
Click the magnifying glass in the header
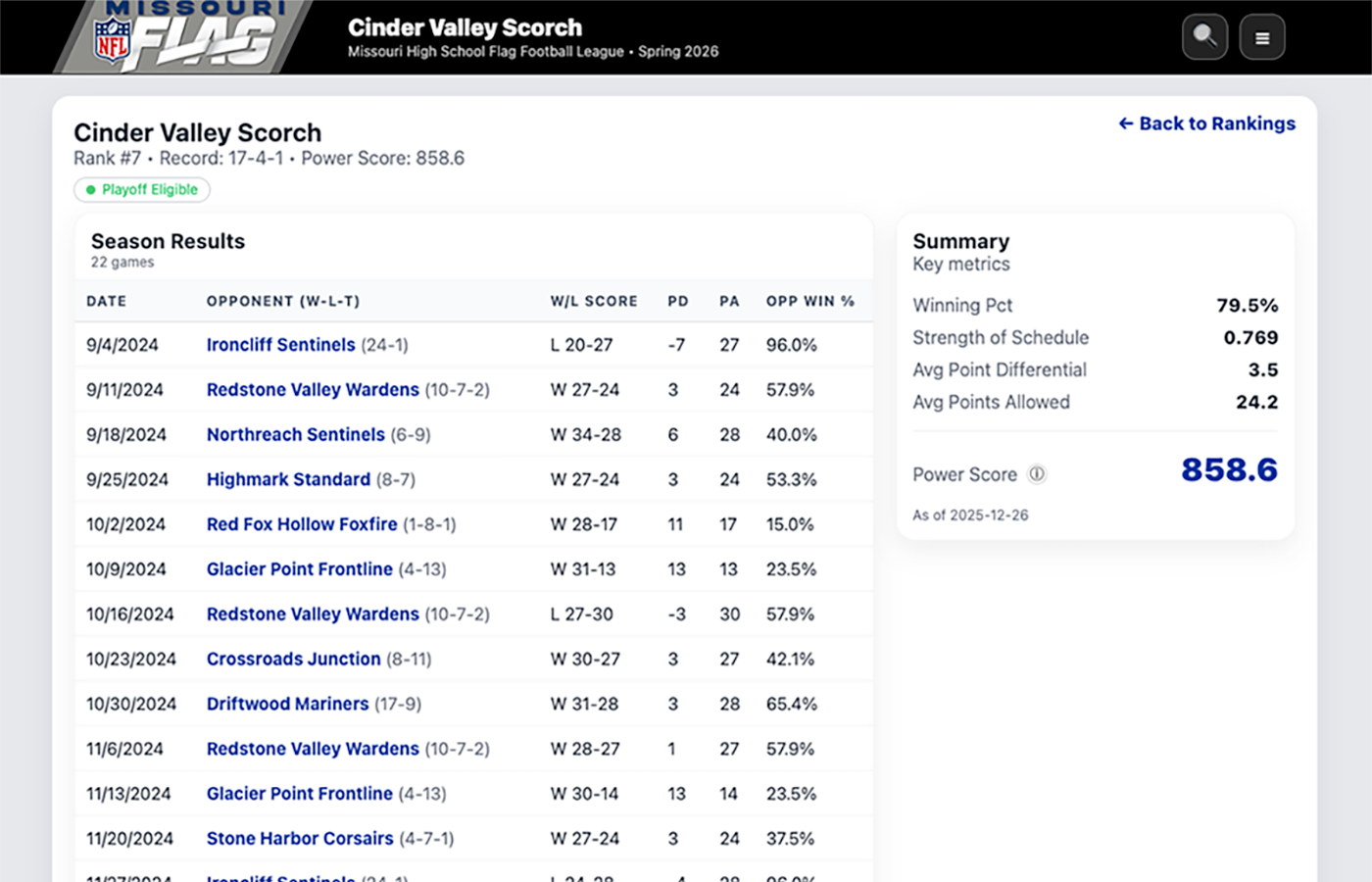[1204, 36]
